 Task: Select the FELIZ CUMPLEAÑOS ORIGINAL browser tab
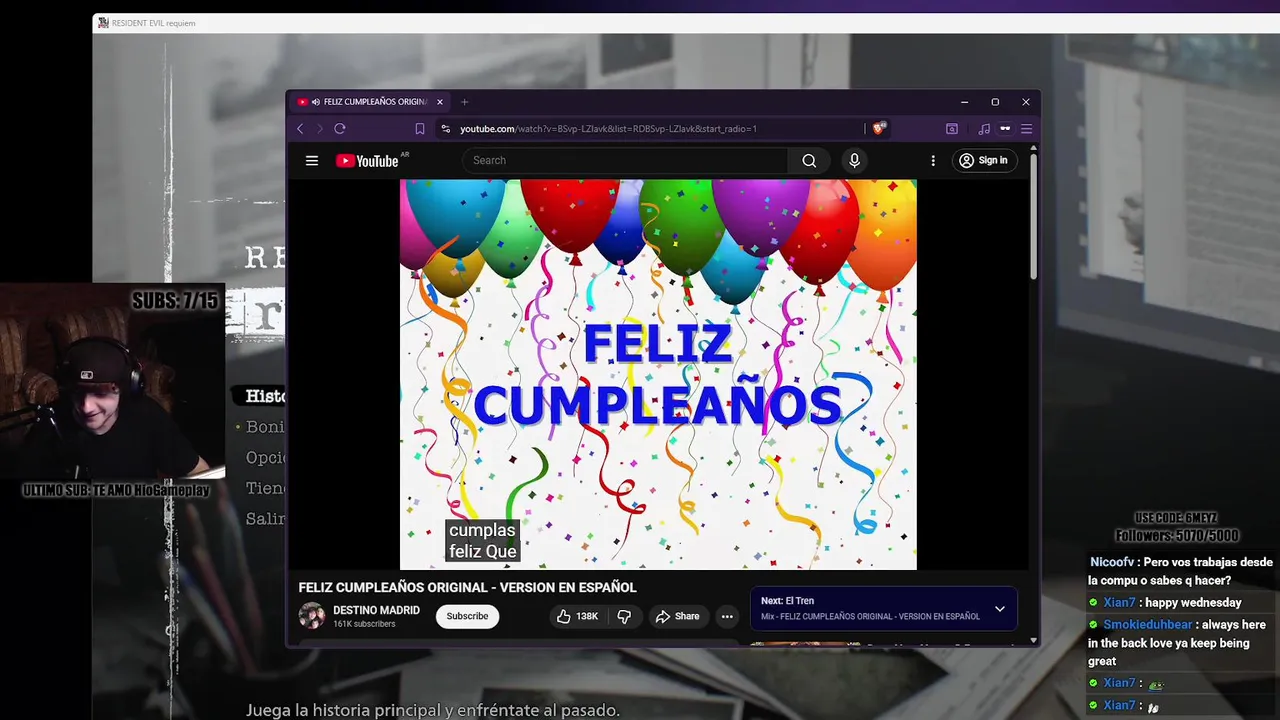click(370, 102)
